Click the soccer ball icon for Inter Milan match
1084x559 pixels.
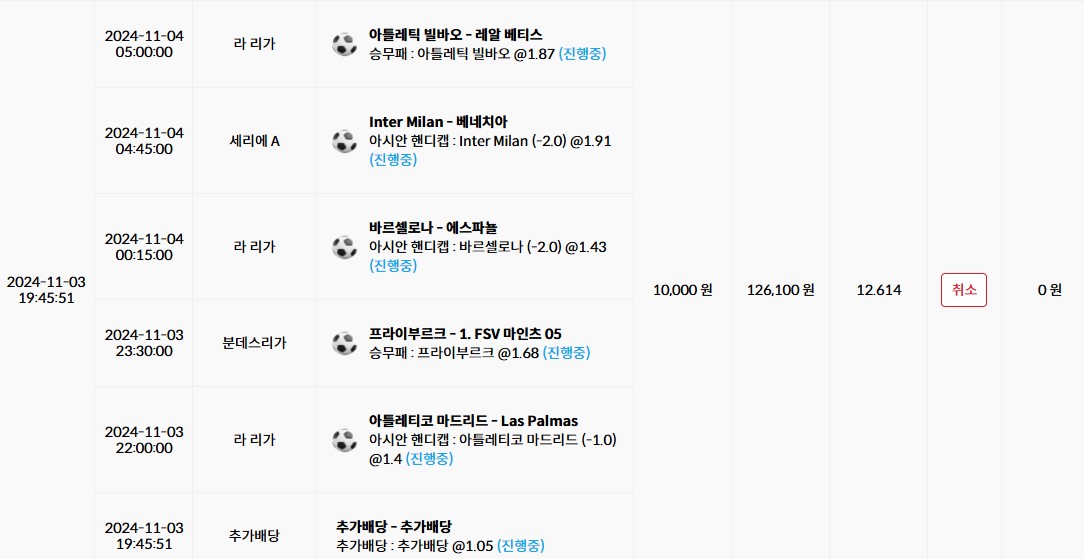coord(344,141)
